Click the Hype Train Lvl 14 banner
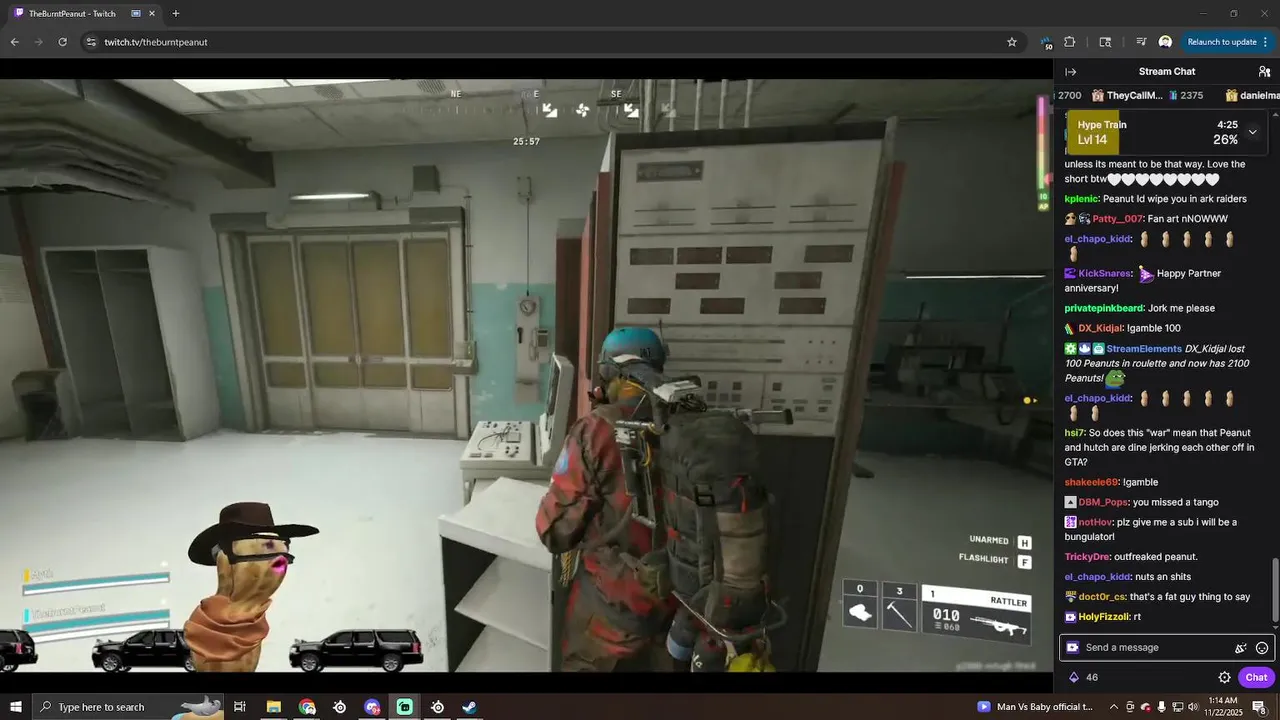 pos(1166,132)
